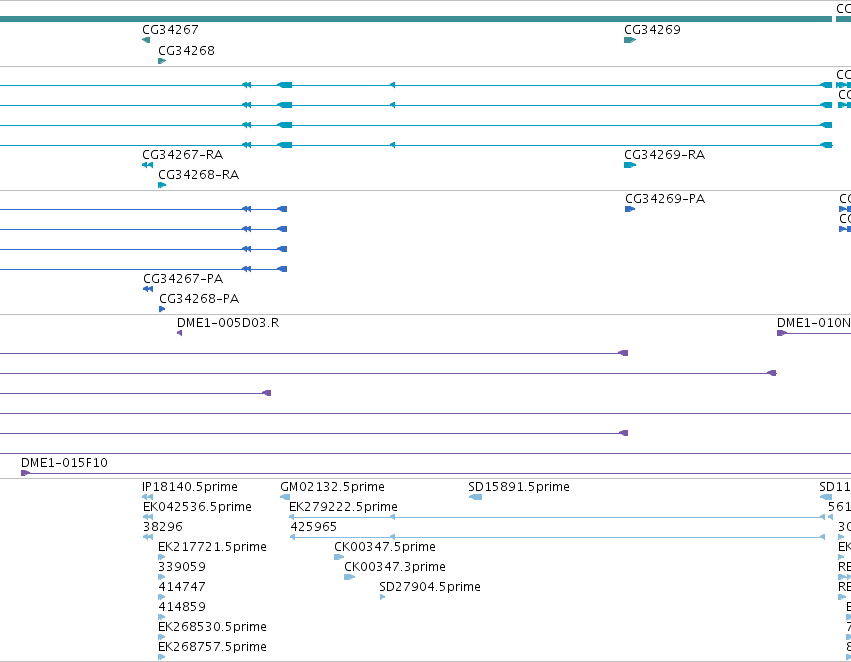This screenshot has height=662, width=851.
Task: Open the SD15891.5prime EST label
Action: pos(519,487)
